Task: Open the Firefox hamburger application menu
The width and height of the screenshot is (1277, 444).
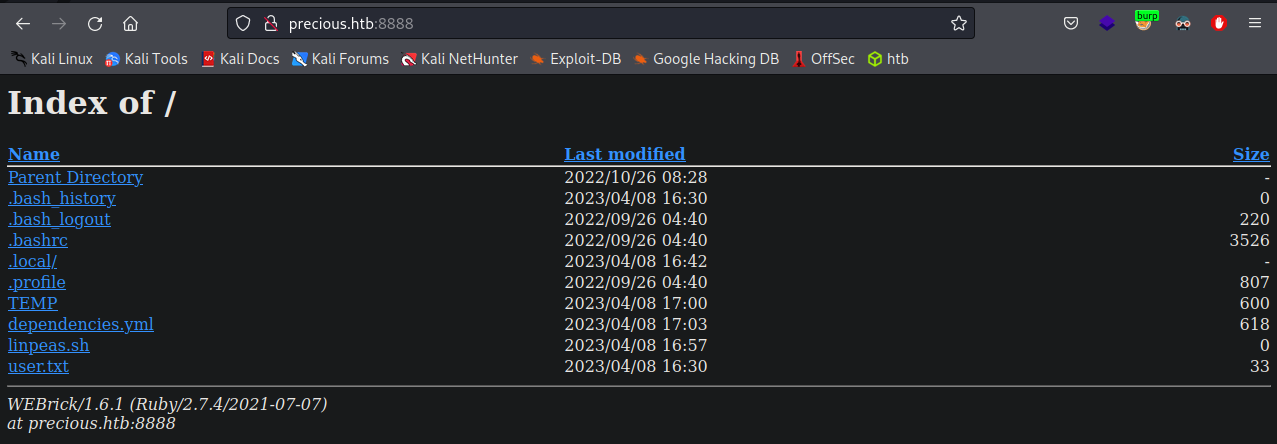Action: [x=1254, y=23]
